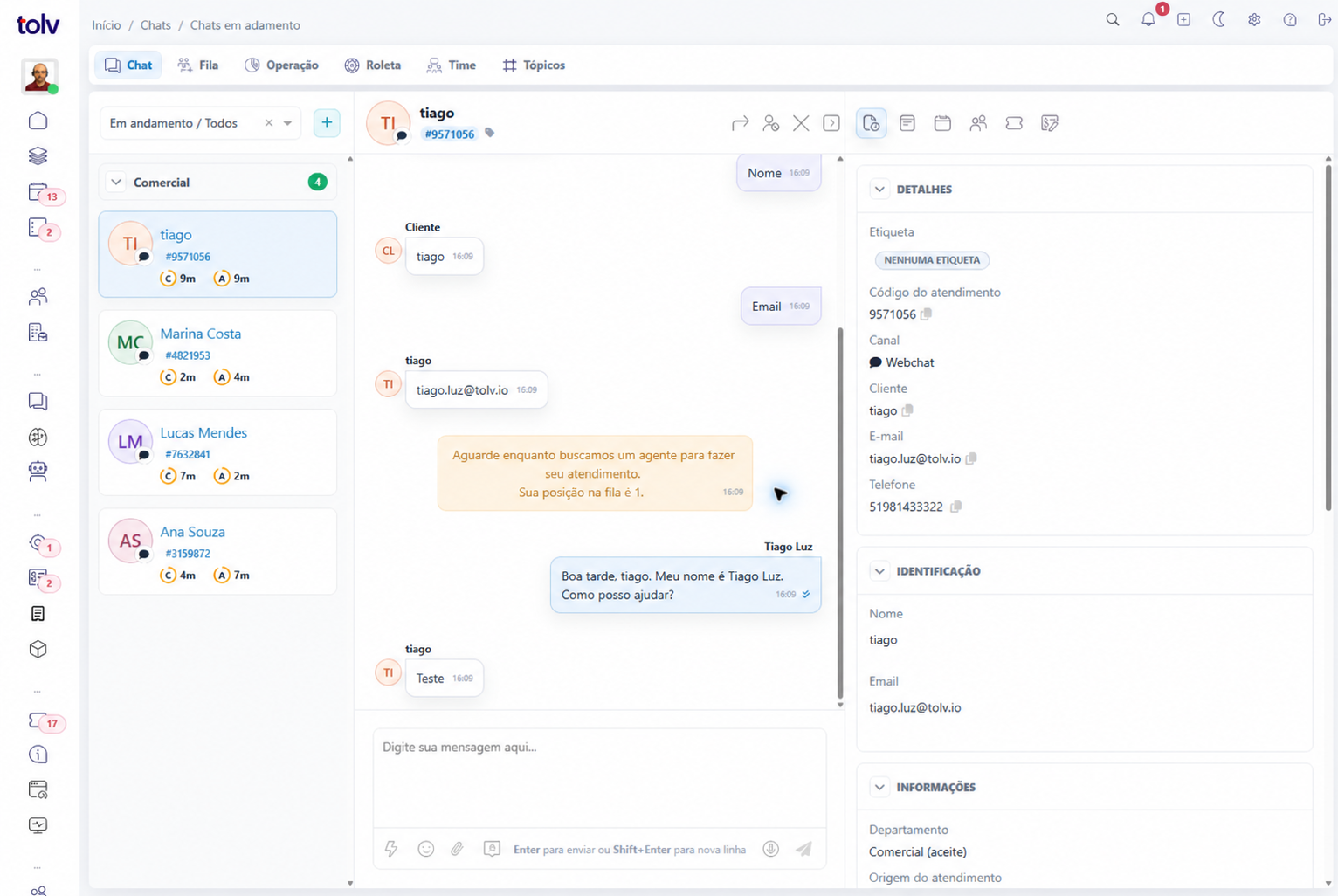Click the tolv logo
Image resolution: width=1338 pixels, height=896 pixels.
click(x=38, y=24)
